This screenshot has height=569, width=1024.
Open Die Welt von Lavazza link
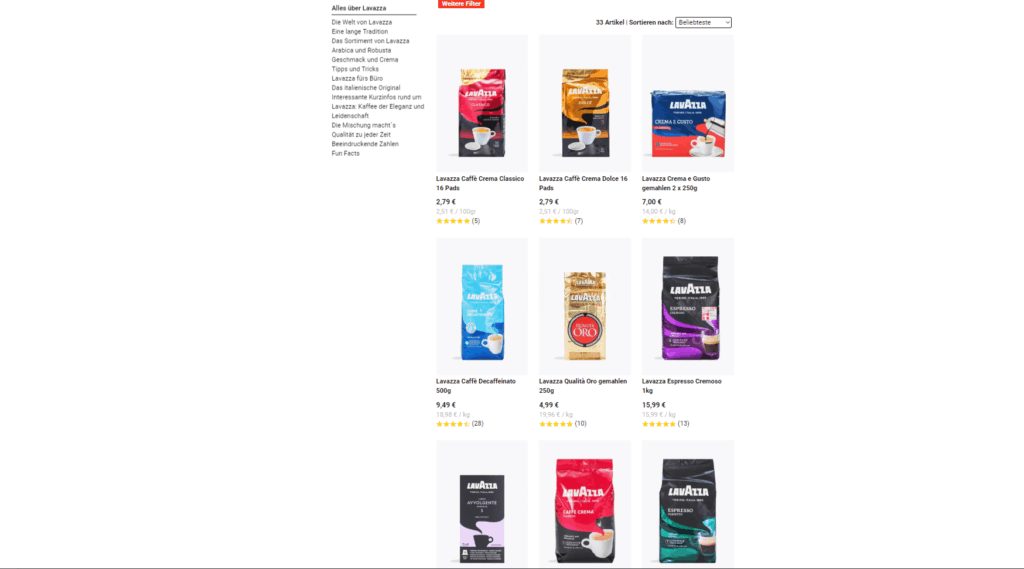[x=362, y=22]
